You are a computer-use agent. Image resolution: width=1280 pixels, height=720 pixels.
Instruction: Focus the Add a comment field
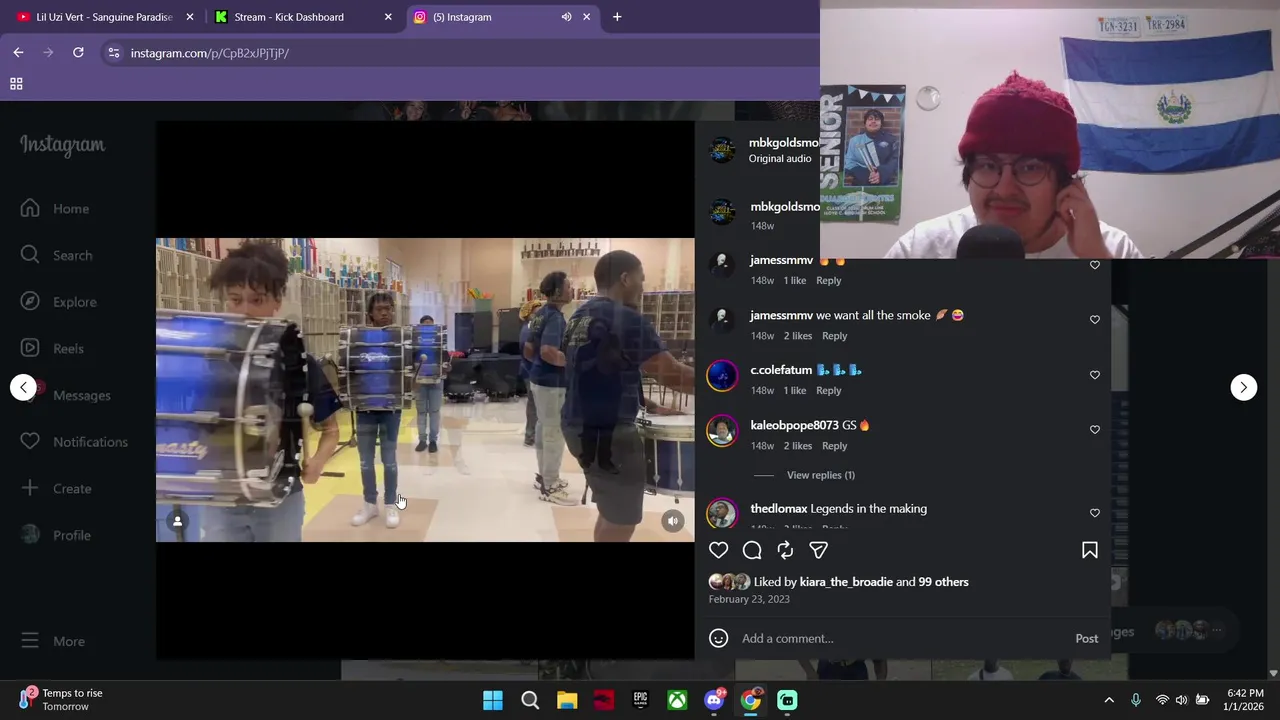pos(900,638)
